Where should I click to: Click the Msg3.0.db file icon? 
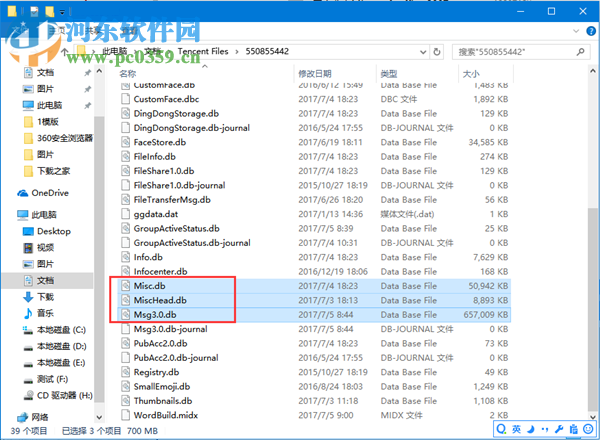point(125,315)
